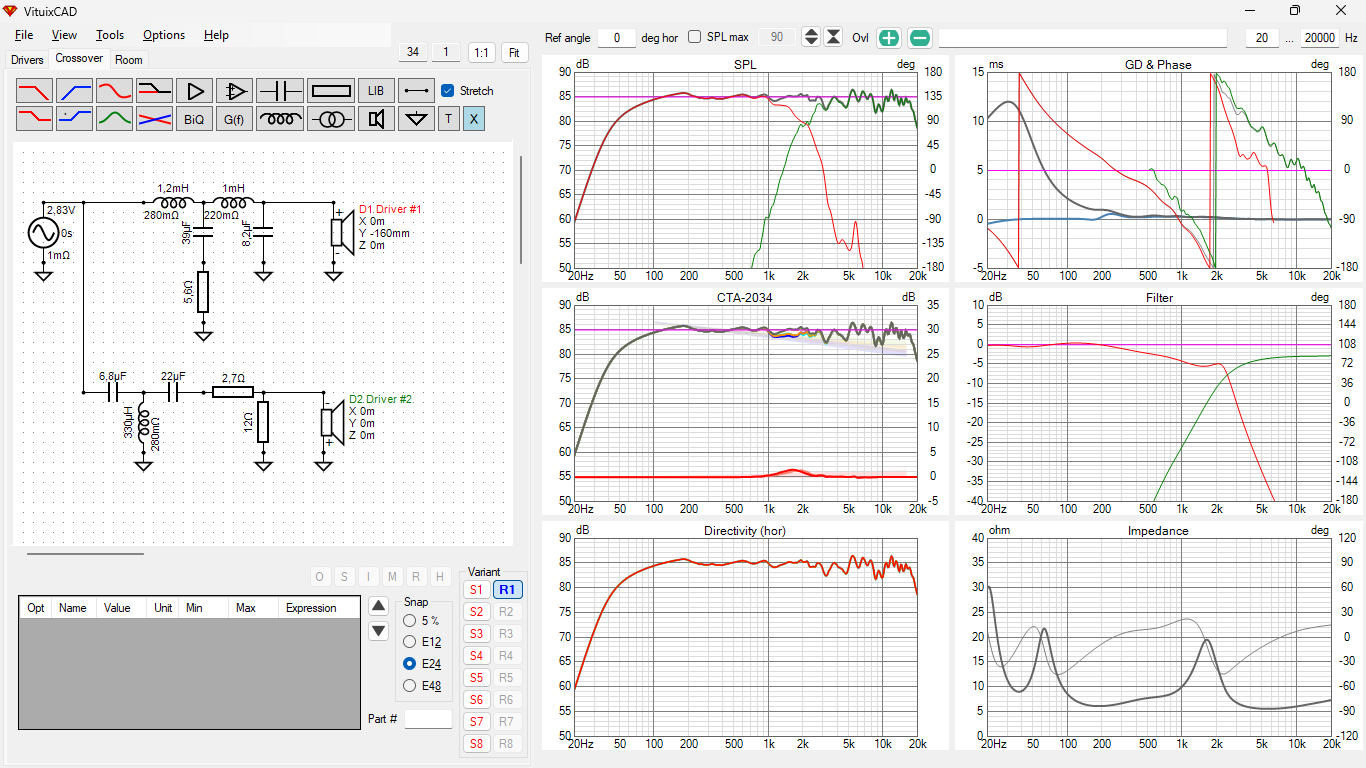Viewport: 1366px width, 768px height.
Task: Select the red S-curve filter block
Action: pyautogui.click(x=114, y=91)
